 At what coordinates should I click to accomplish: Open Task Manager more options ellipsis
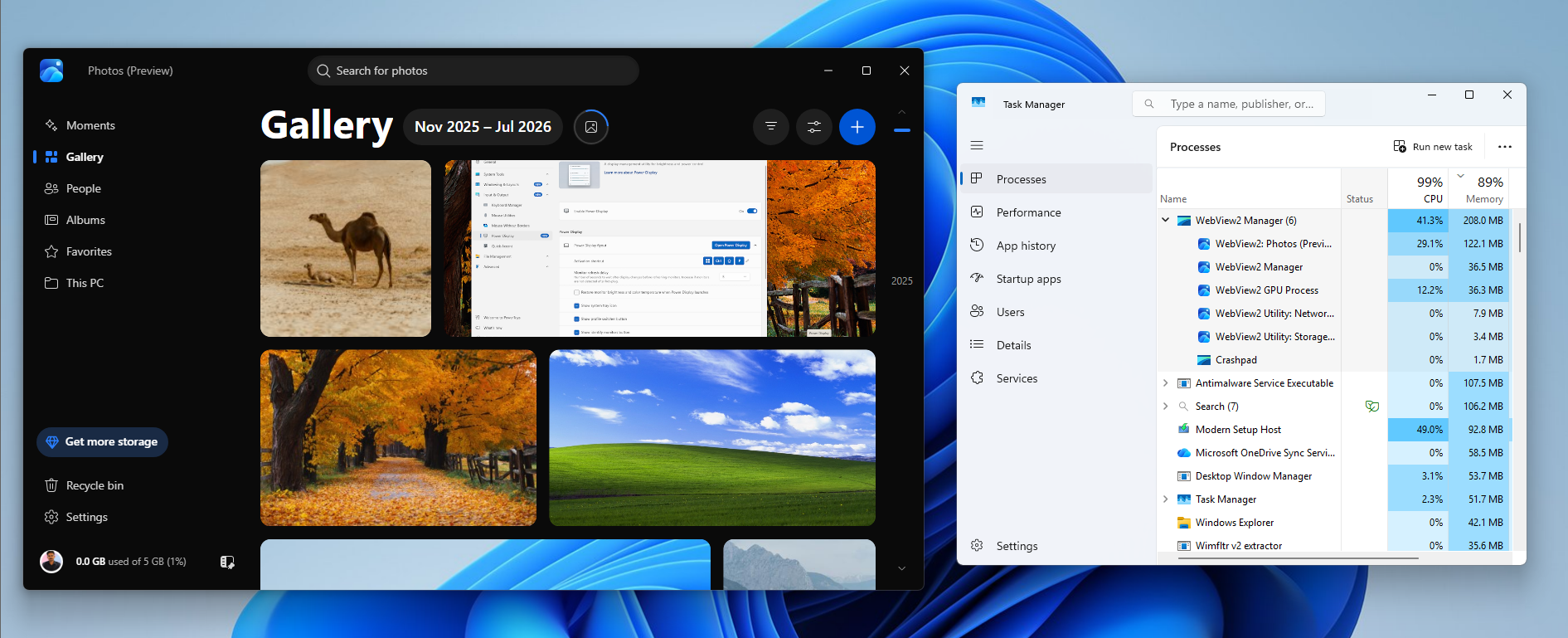click(x=1505, y=147)
